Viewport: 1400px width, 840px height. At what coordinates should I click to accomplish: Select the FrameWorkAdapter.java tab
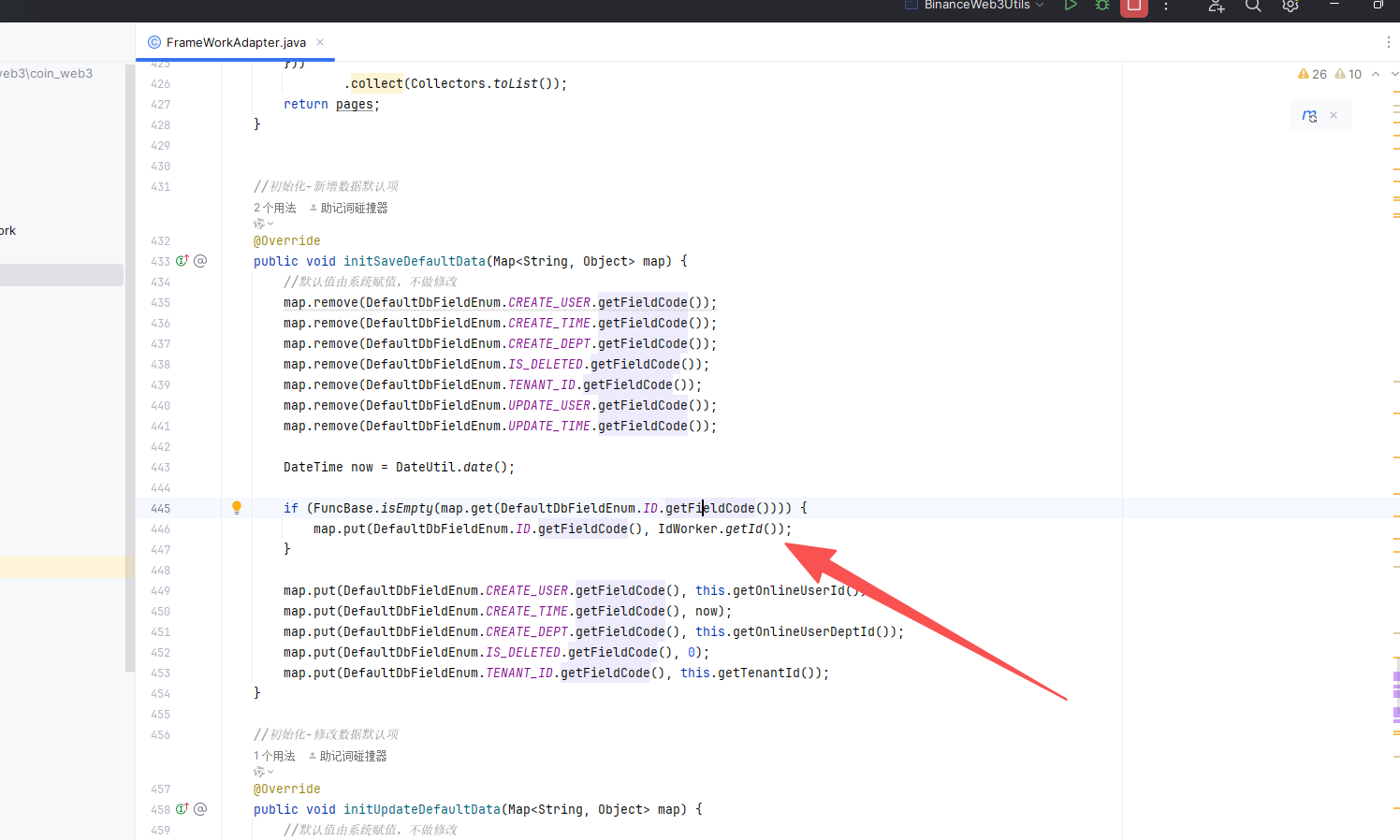pyautogui.click(x=235, y=42)
